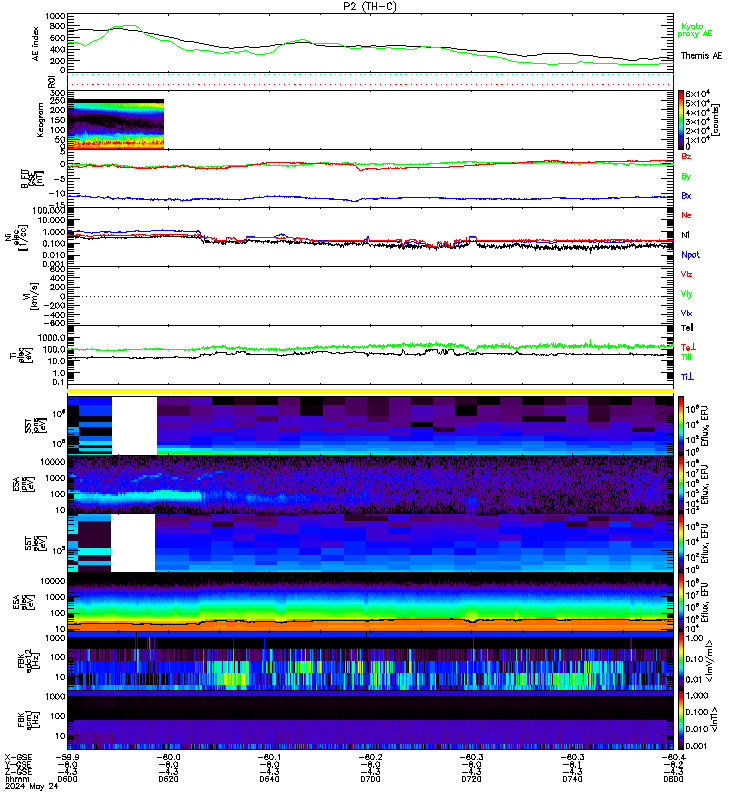Click the X-GSE value -60.2
This screenshot has height=800, width=750.
370,757
